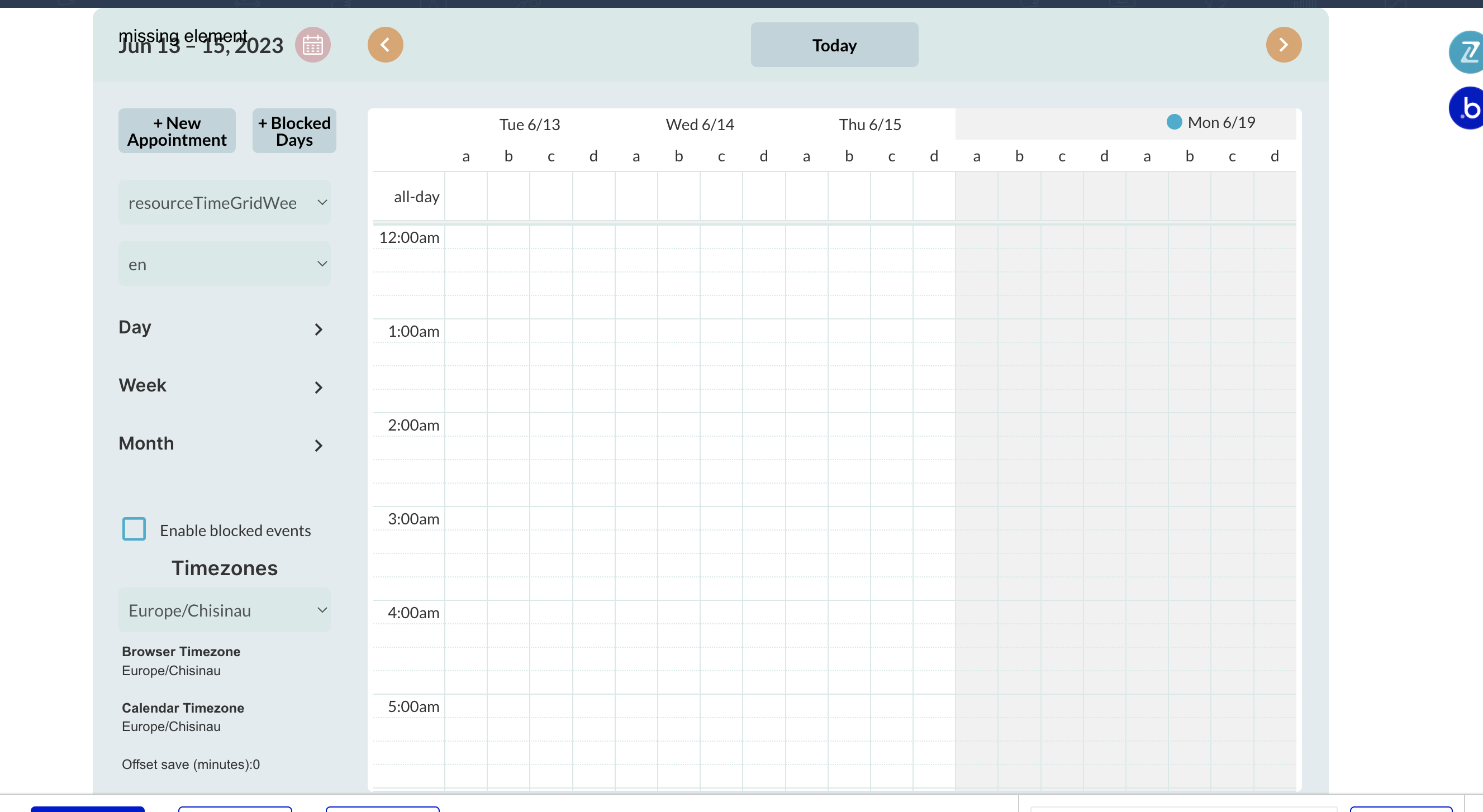This screenshot has width=1483, height=812.
Task: Open the en language dropdown
Action: point(225,264)
